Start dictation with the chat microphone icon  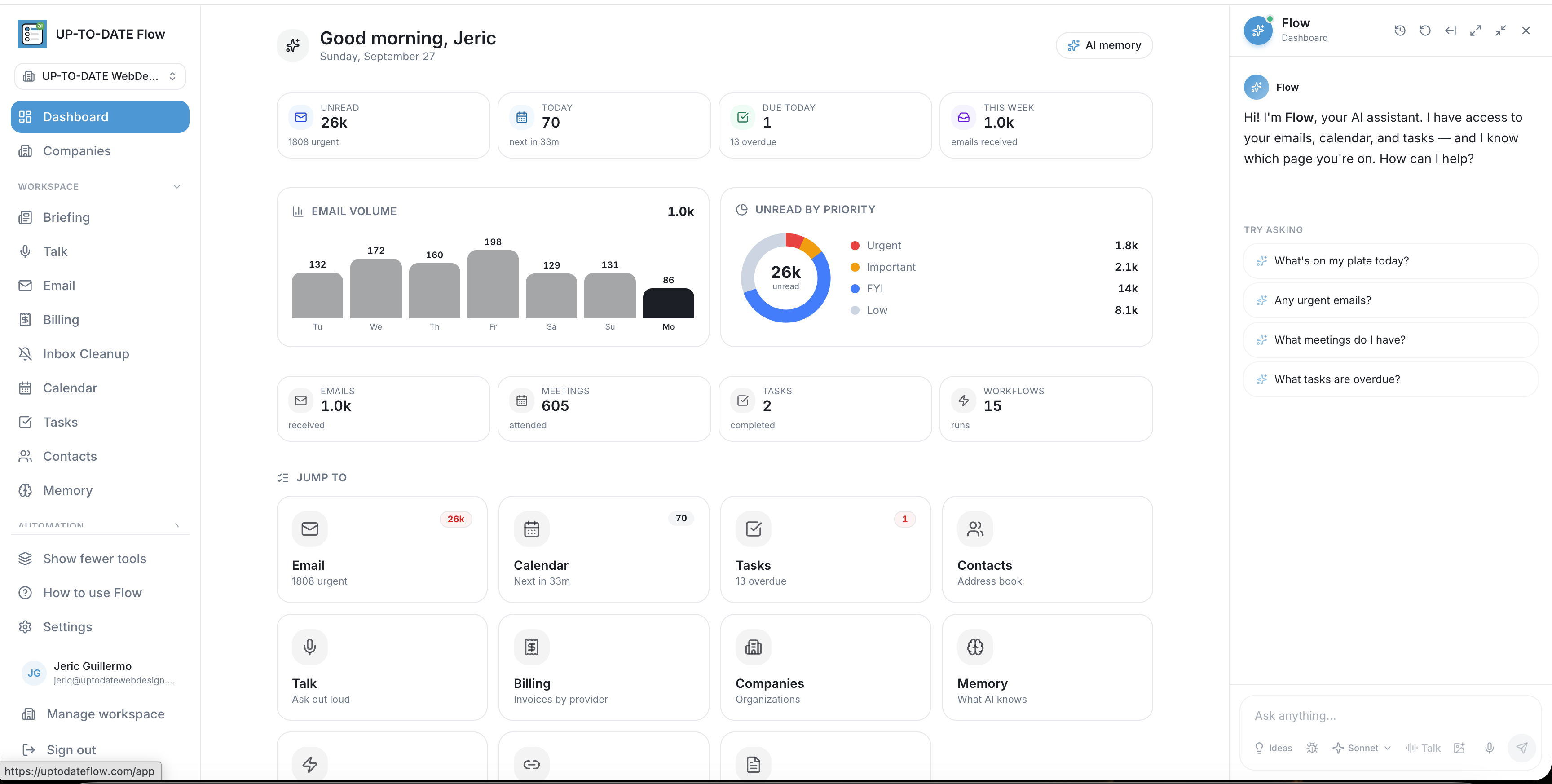pyautogui.click(x=1489, y=748)
